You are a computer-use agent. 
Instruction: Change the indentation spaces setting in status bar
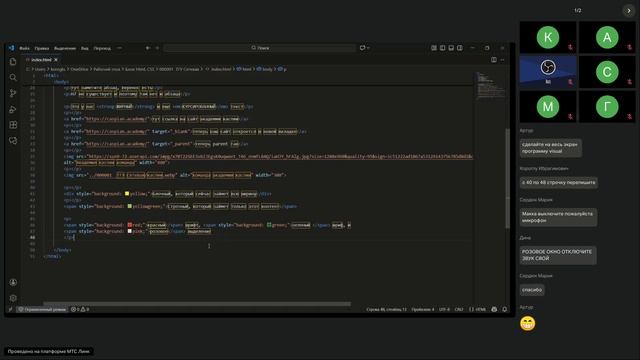click(x=422, y=309)
